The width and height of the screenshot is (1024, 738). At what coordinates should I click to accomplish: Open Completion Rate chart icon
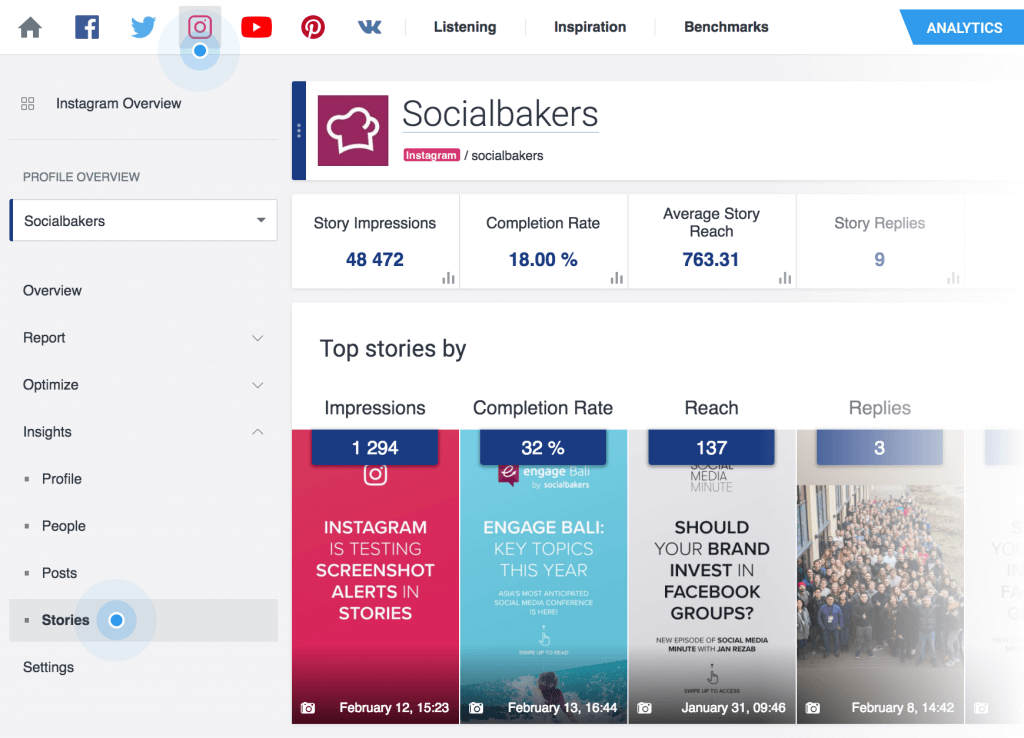coord(616,278)
